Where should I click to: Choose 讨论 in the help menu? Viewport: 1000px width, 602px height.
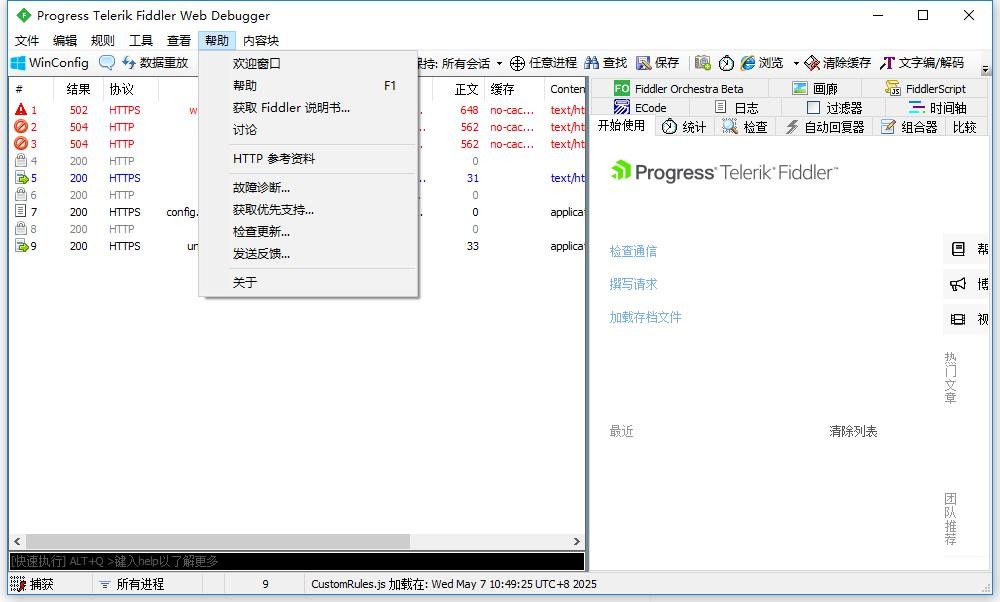point(309,130)
